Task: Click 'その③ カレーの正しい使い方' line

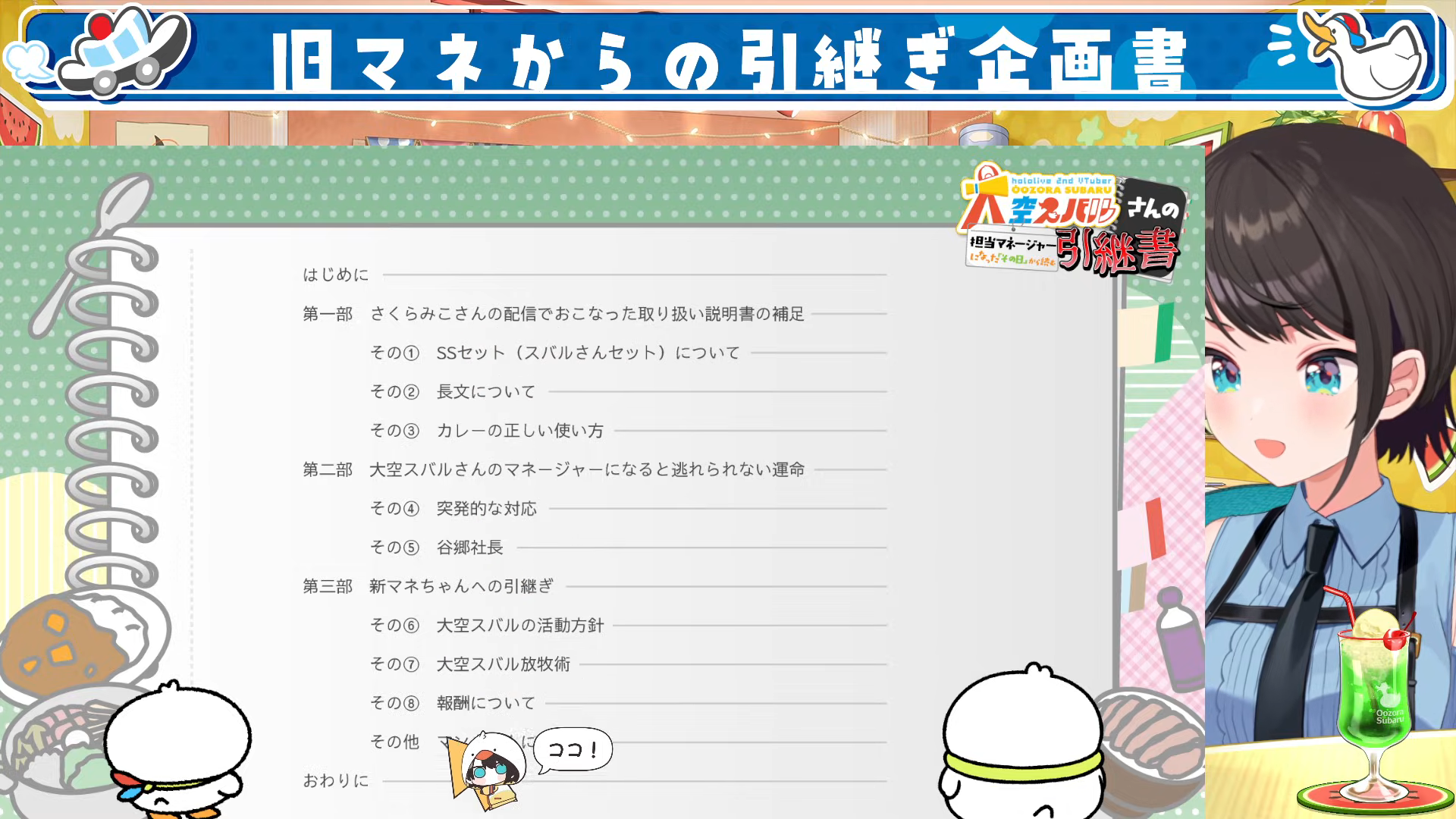Action: click(487, 431)
